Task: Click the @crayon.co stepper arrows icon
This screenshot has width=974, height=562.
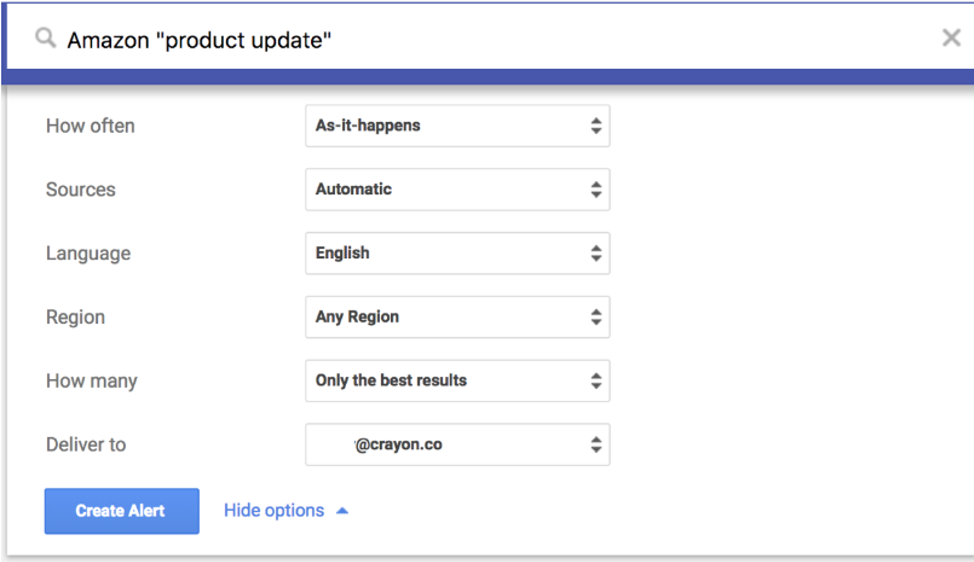Action: [596, 445]
